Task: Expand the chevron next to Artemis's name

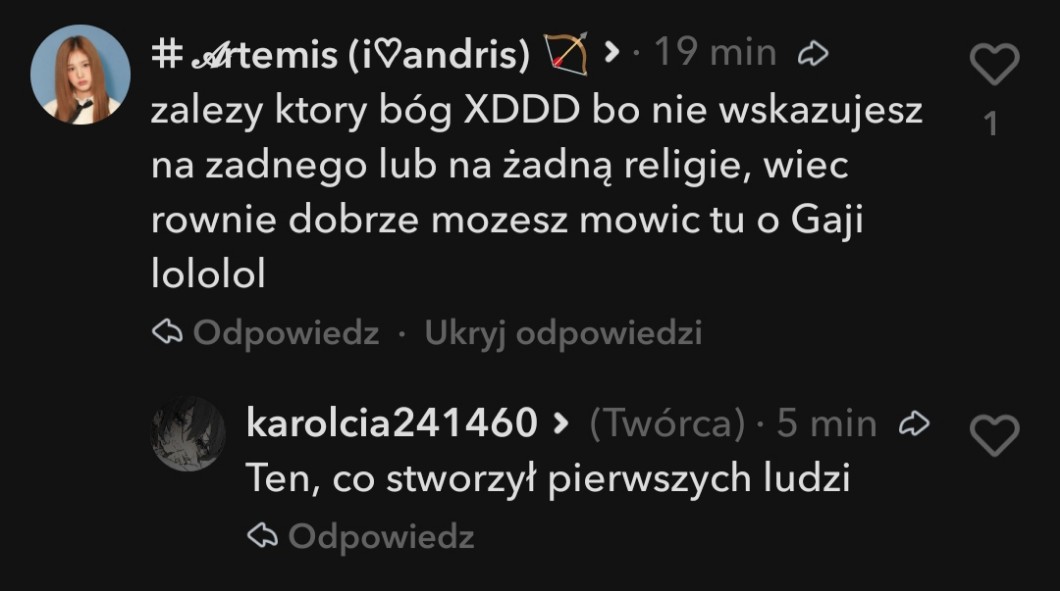Action: 611,52
